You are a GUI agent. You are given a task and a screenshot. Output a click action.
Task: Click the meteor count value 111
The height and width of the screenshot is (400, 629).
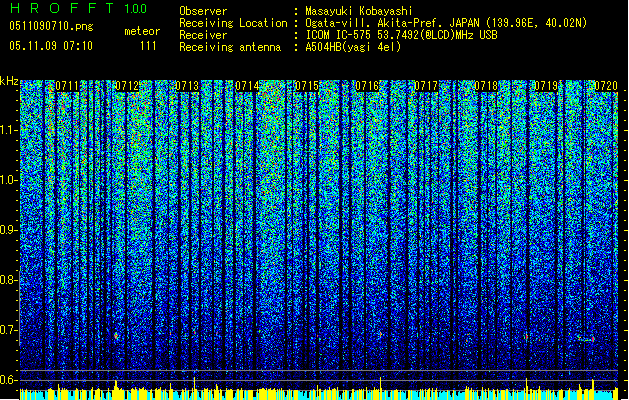point(148,46)
